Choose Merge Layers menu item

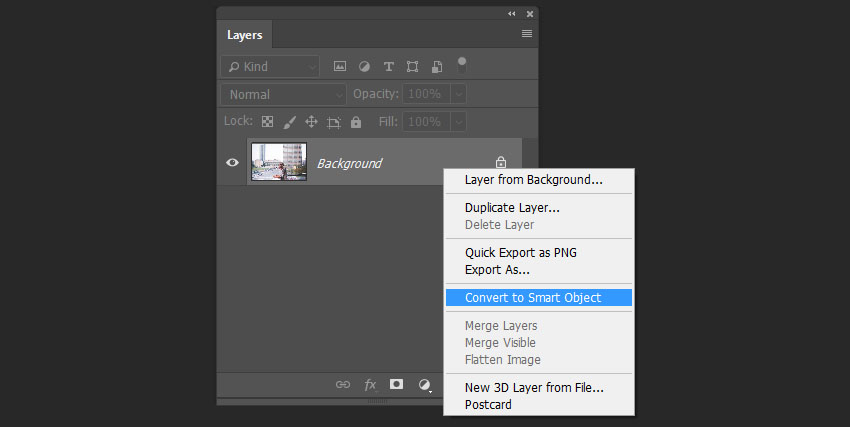click(539, 326)
